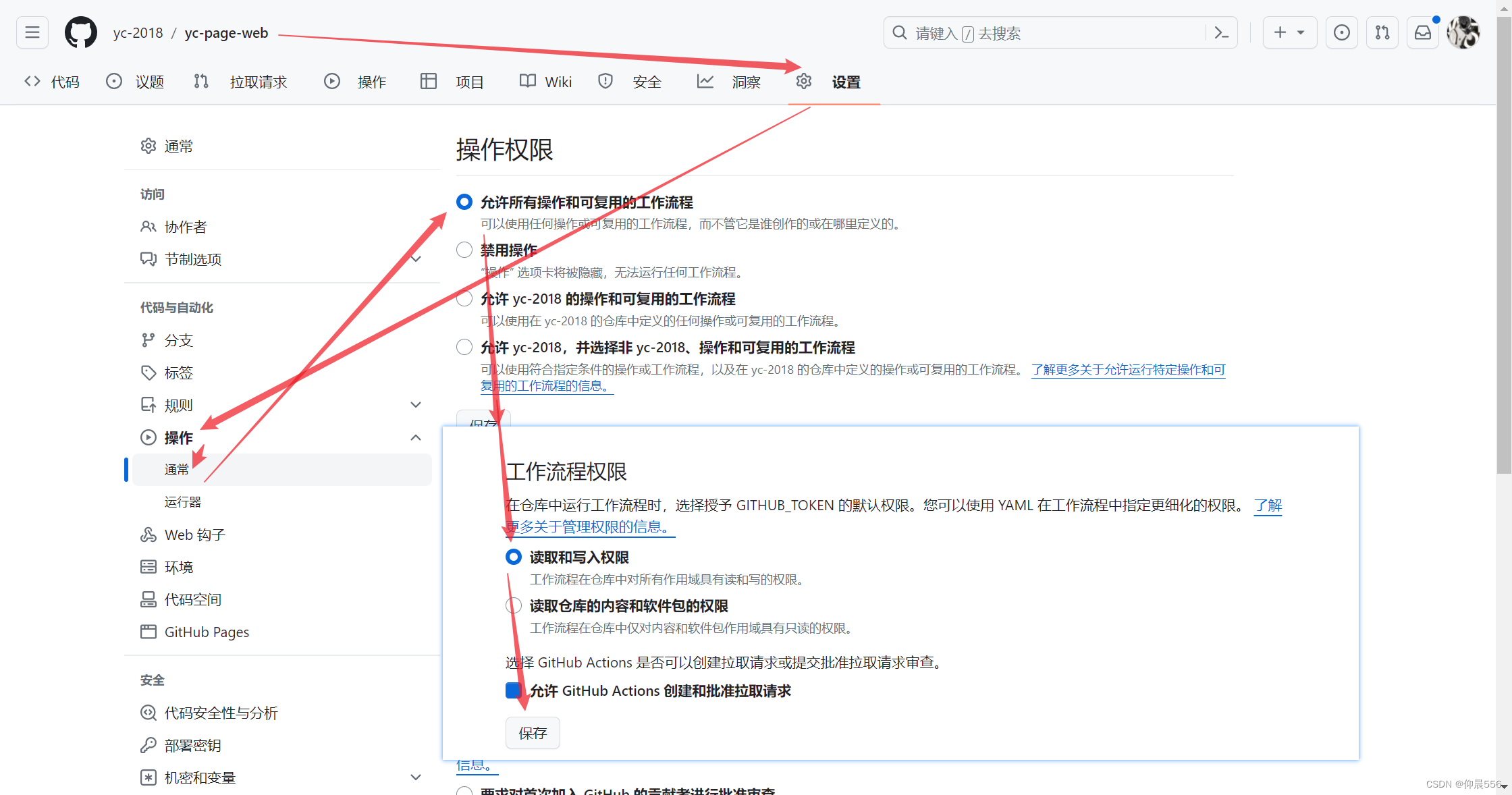Screen dimensions: 1512x795
Task: Switch to the 代码 tab
Action: click(x=52, y=82)
